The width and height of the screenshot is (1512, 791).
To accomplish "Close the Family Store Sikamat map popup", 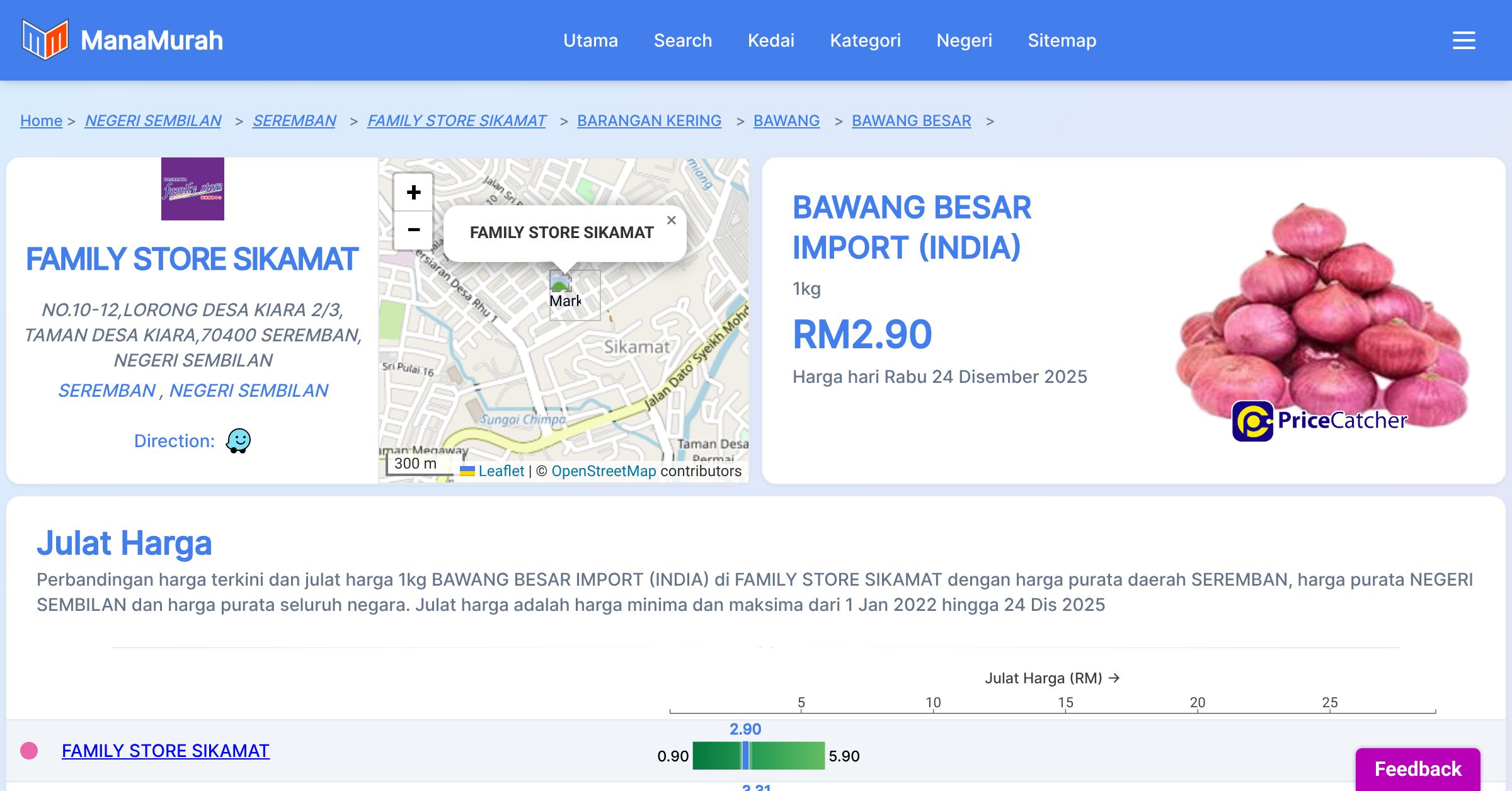I will 671,220.
